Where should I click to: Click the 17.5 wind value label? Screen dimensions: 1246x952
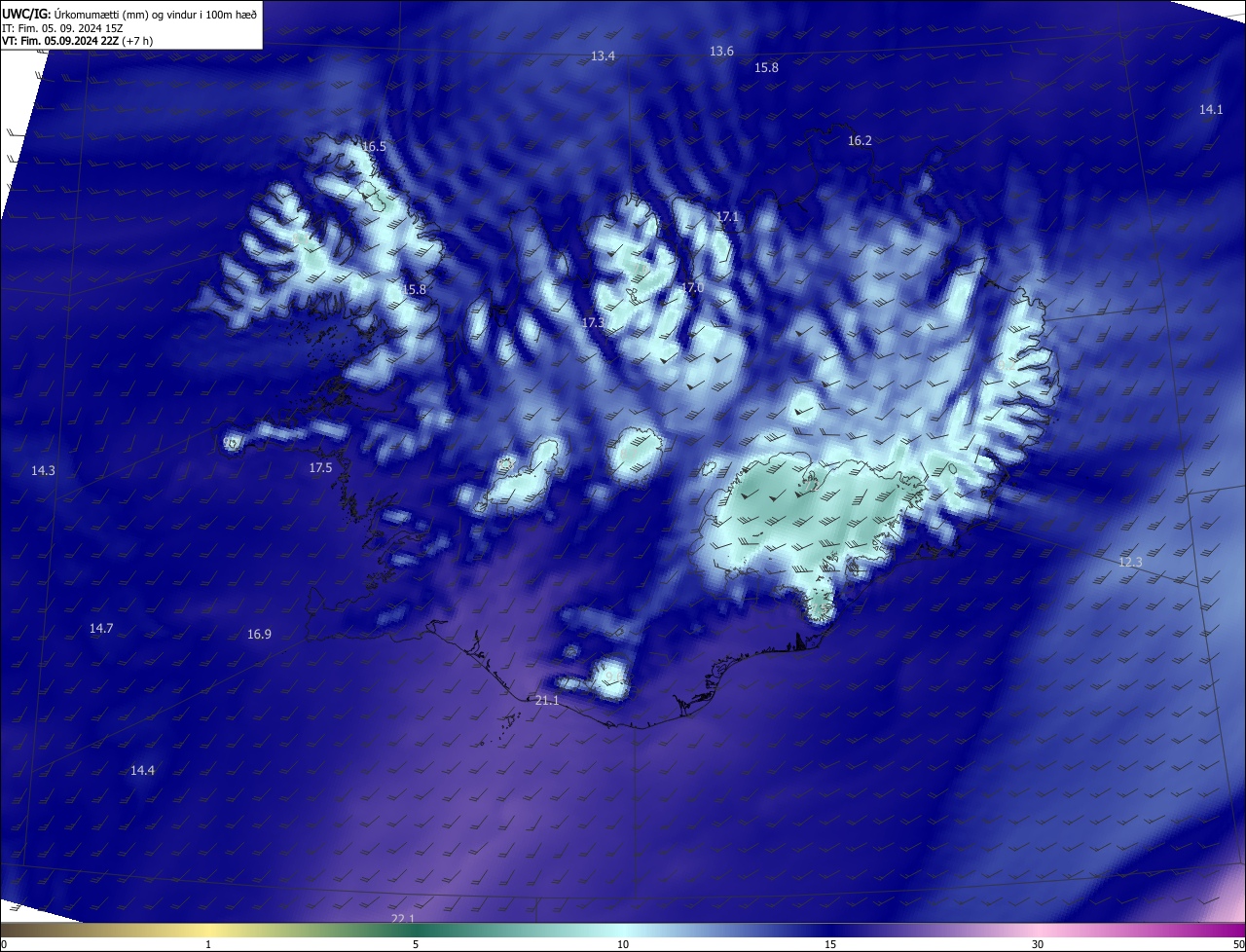tap(320, 467)
